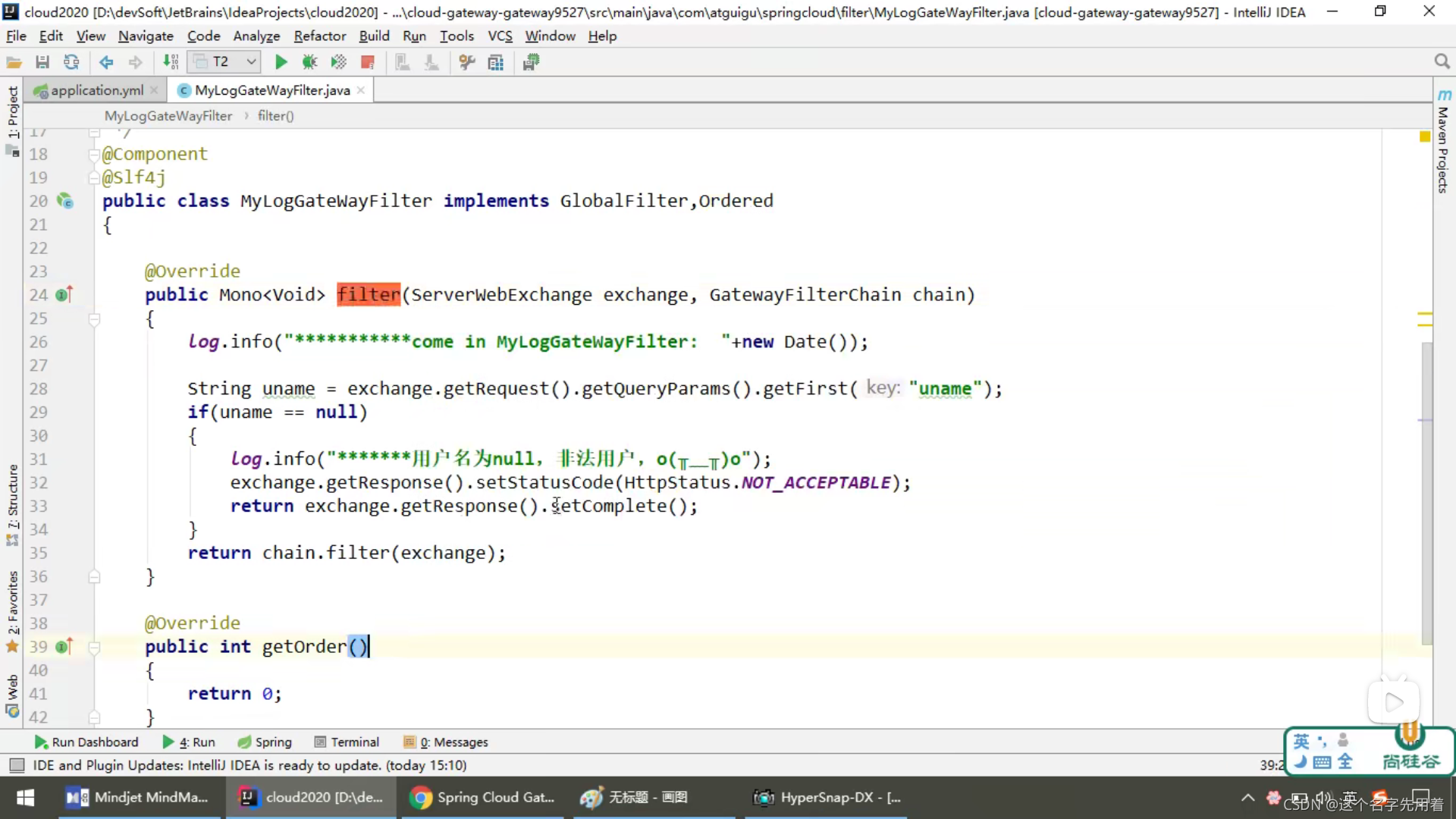Close the MyLogGateWayFilter.java tab
This screenshot has width=1456, height=819.
(361, 90)
